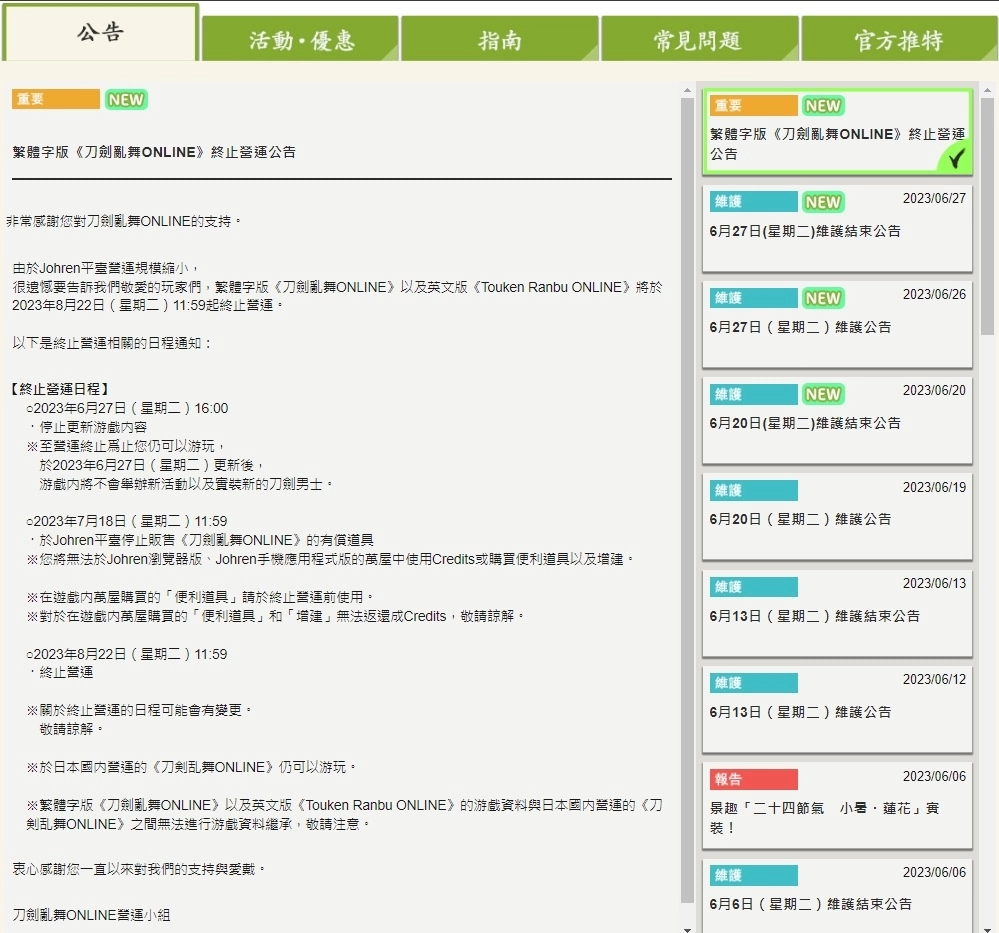999x933 pixels.
Task: Click the currently selected 公告 tab
Action: (99, 33)
